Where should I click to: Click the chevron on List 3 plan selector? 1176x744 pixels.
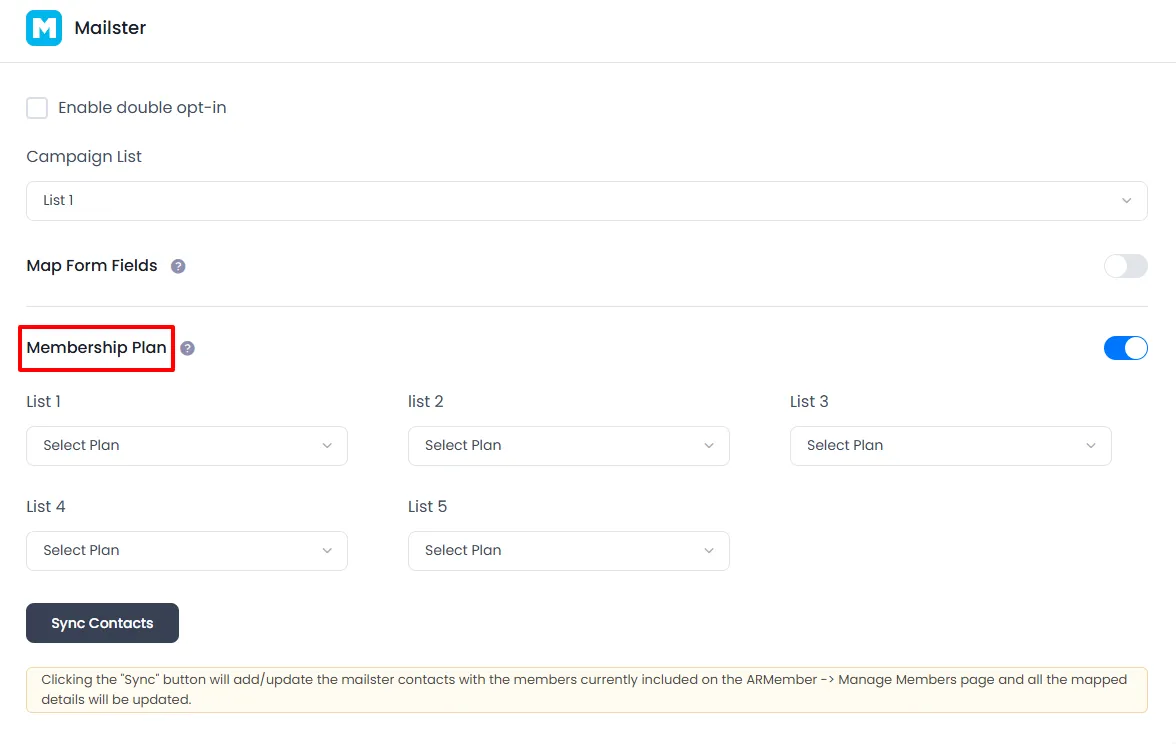pyautogui.click(x=1091, y=445)
